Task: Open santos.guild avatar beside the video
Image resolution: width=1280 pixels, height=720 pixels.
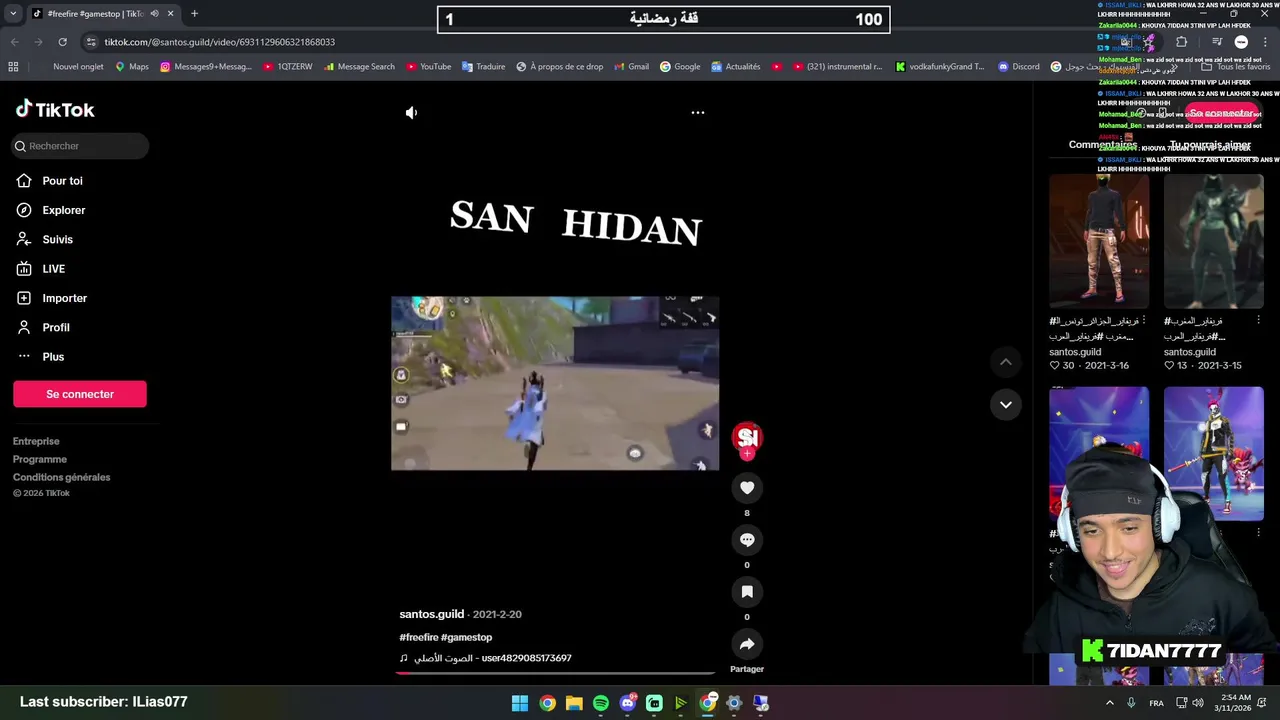Action: (747, 437)
